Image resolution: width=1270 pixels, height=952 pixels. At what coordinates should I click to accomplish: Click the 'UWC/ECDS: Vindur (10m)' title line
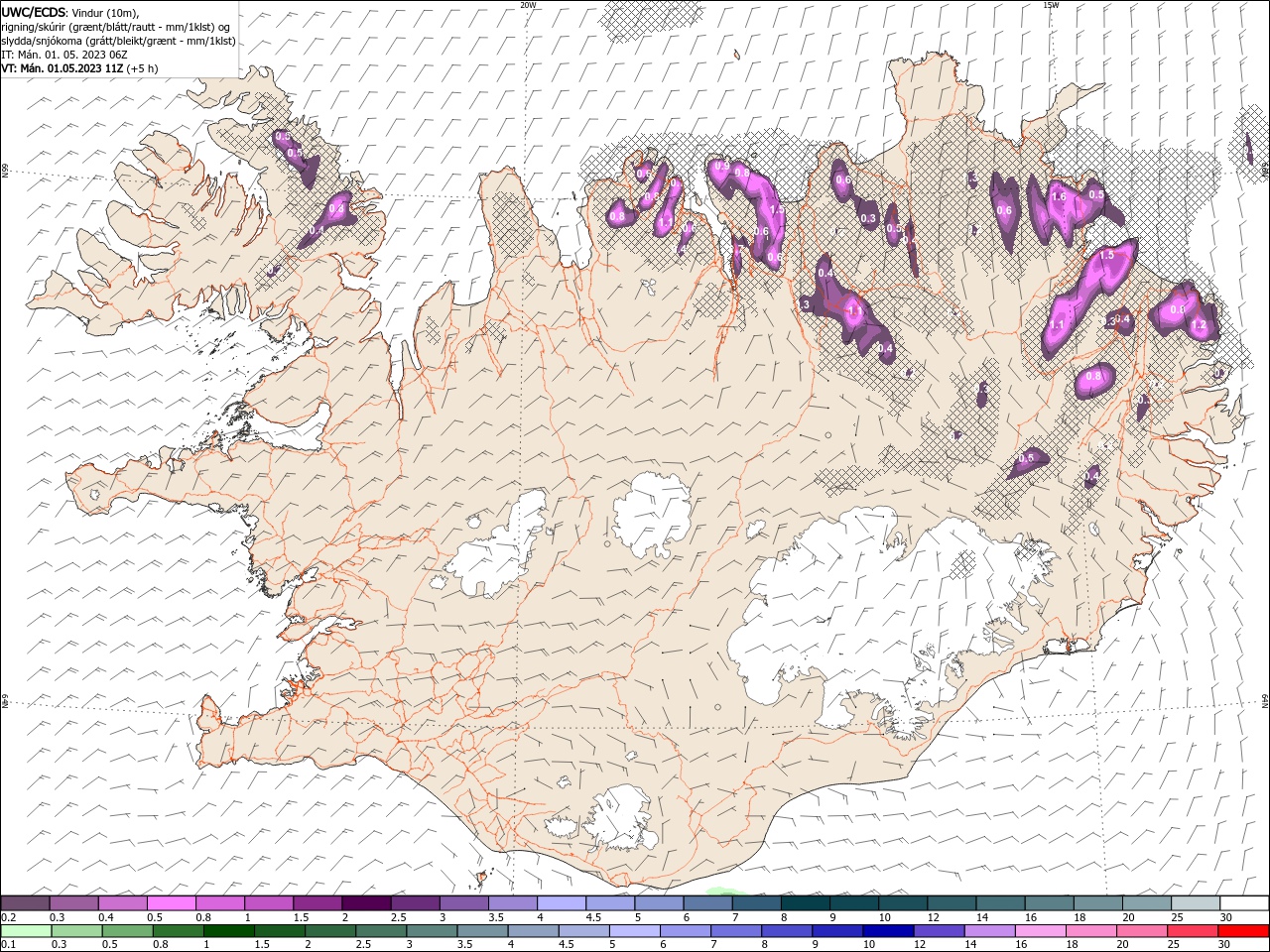[x=70, y=12]
